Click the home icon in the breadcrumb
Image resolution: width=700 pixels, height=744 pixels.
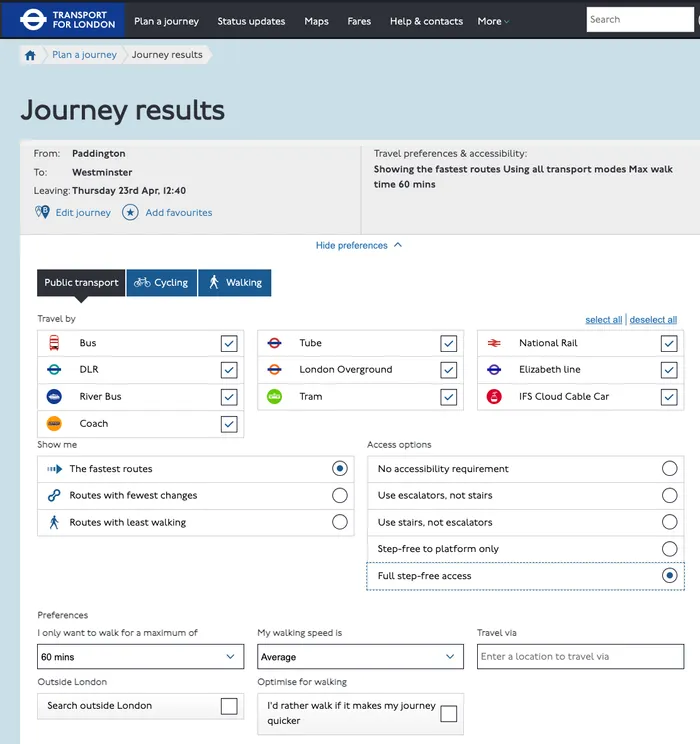point(31,55)
